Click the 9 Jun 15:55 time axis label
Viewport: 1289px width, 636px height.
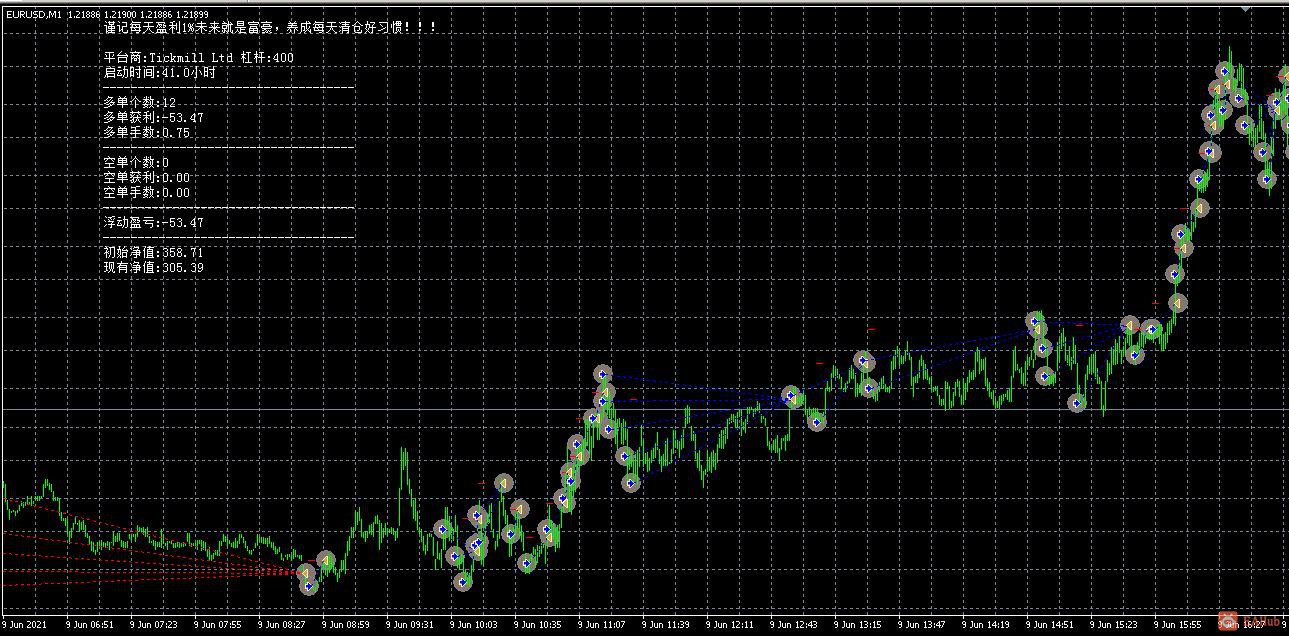(1178, 625)
